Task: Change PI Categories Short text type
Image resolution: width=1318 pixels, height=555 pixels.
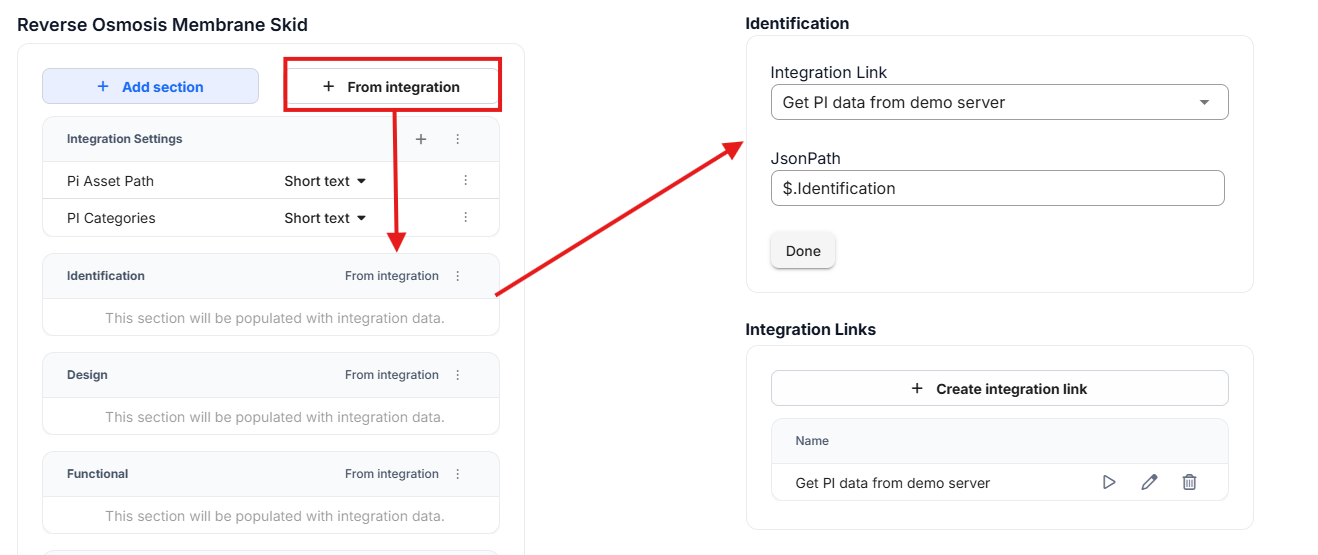Action: point(325,218)
